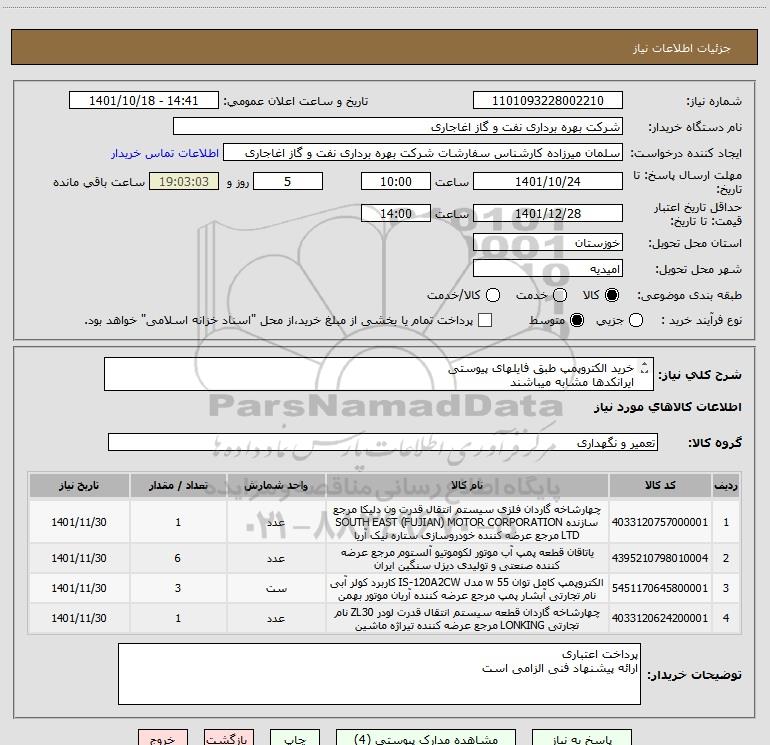Click item code 403312075700​0001
770x745 pixels.
(660, 522)
